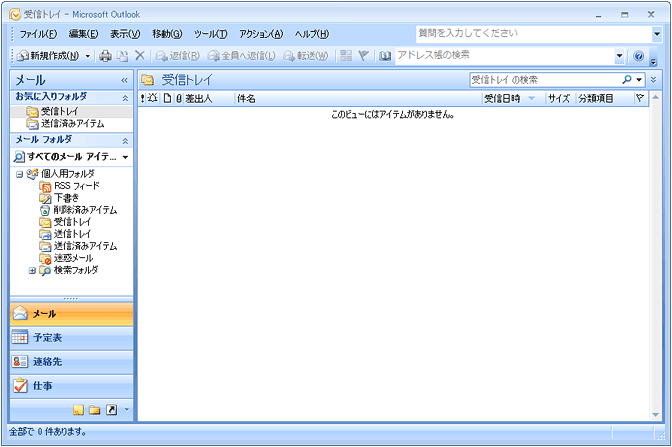Click the question input field
Viewport: 672px width, 447px height.
[534, 34]
